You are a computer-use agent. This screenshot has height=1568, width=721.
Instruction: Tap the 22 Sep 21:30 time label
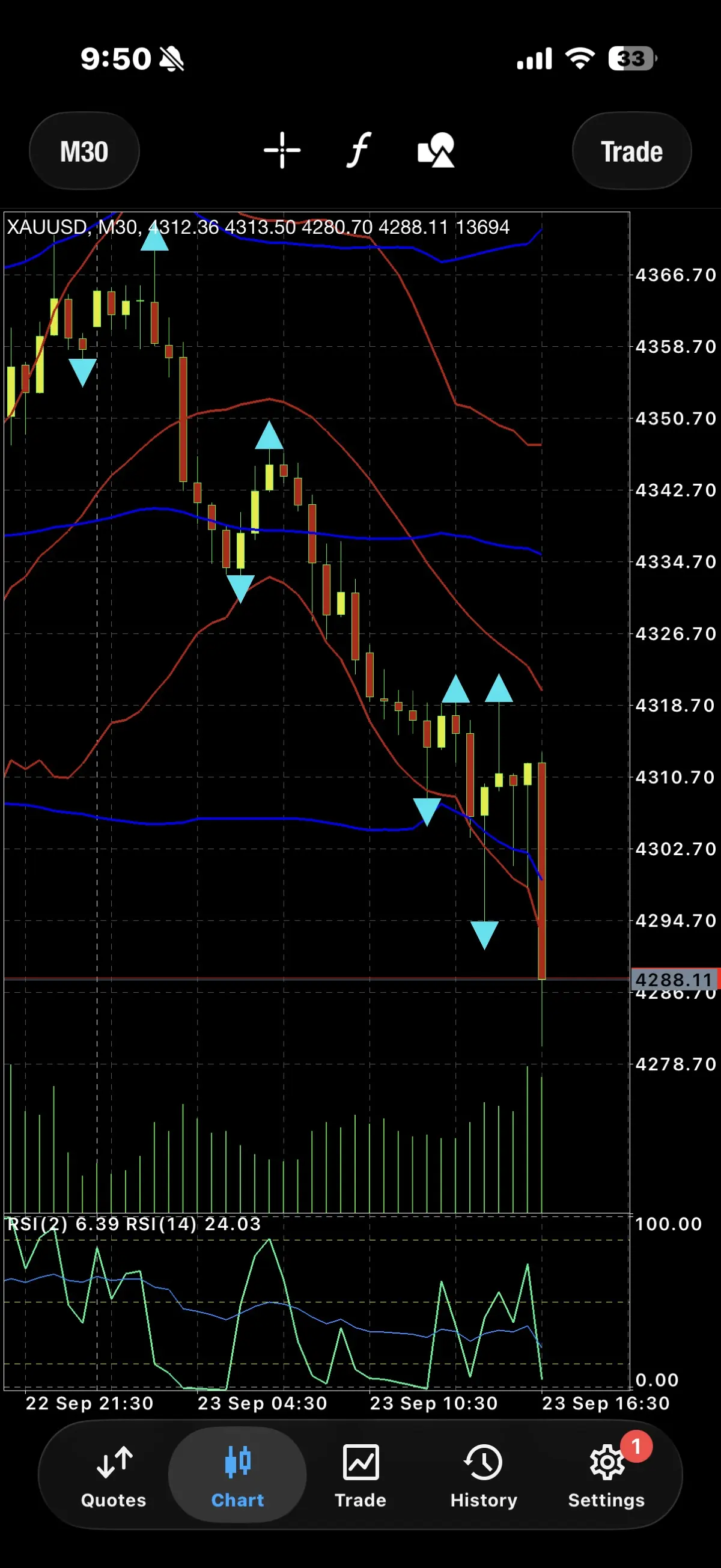point(90,1403)
